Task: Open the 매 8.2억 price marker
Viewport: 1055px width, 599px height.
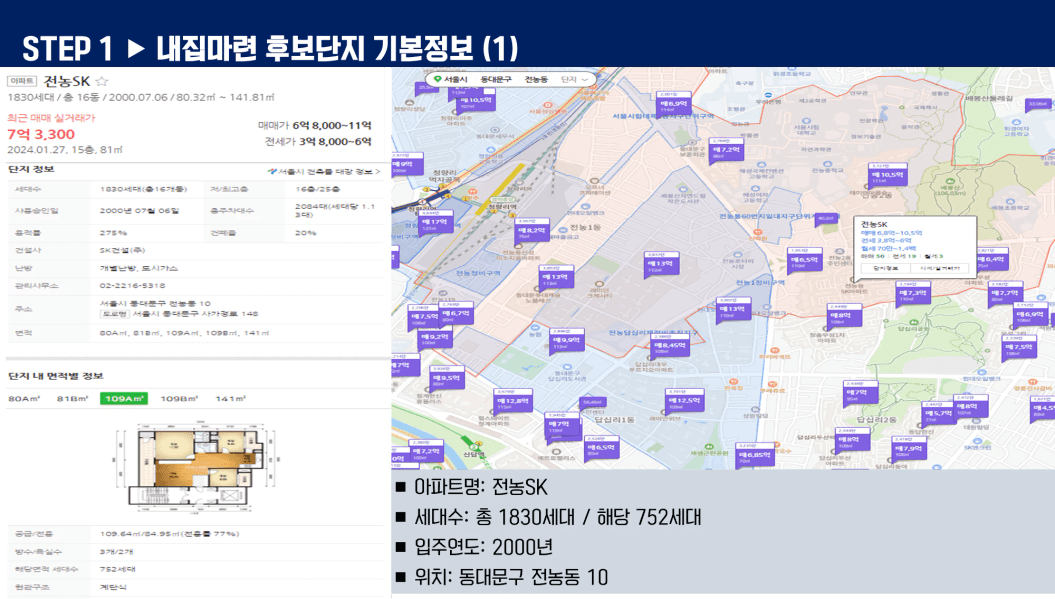Action: pyautogui.click(x=532, y=231)
